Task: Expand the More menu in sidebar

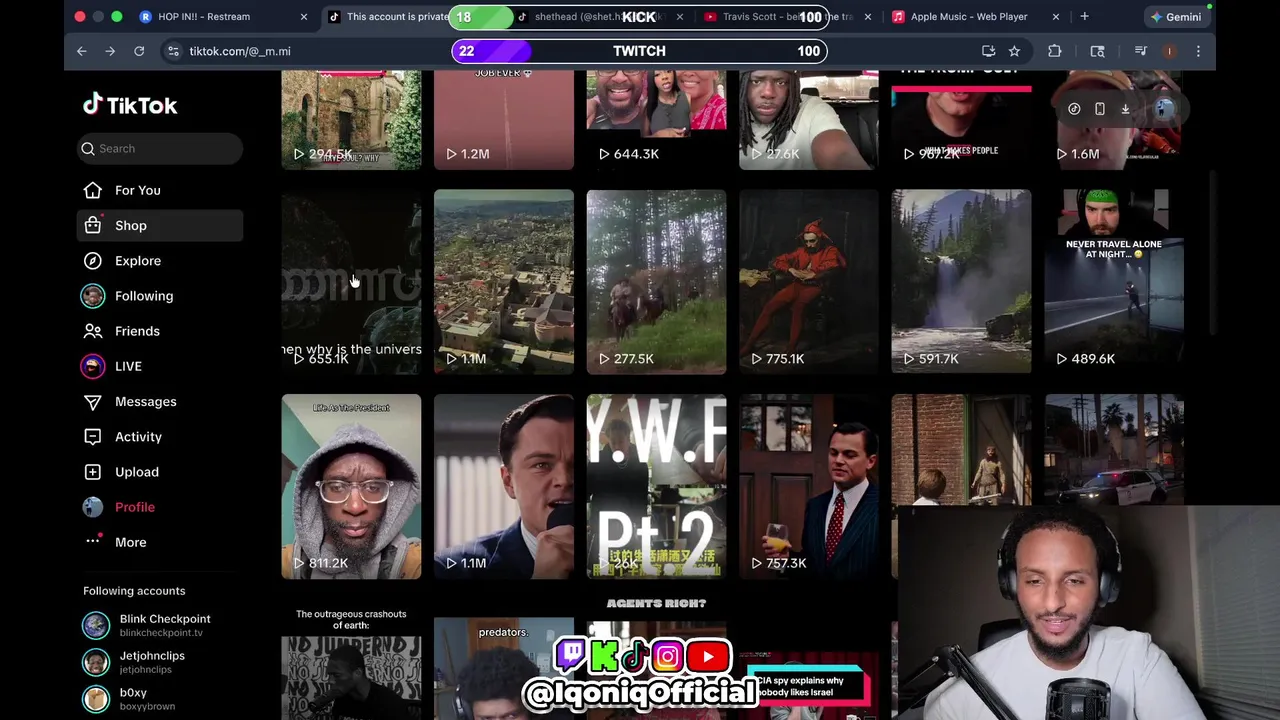Action: point(130,542)
